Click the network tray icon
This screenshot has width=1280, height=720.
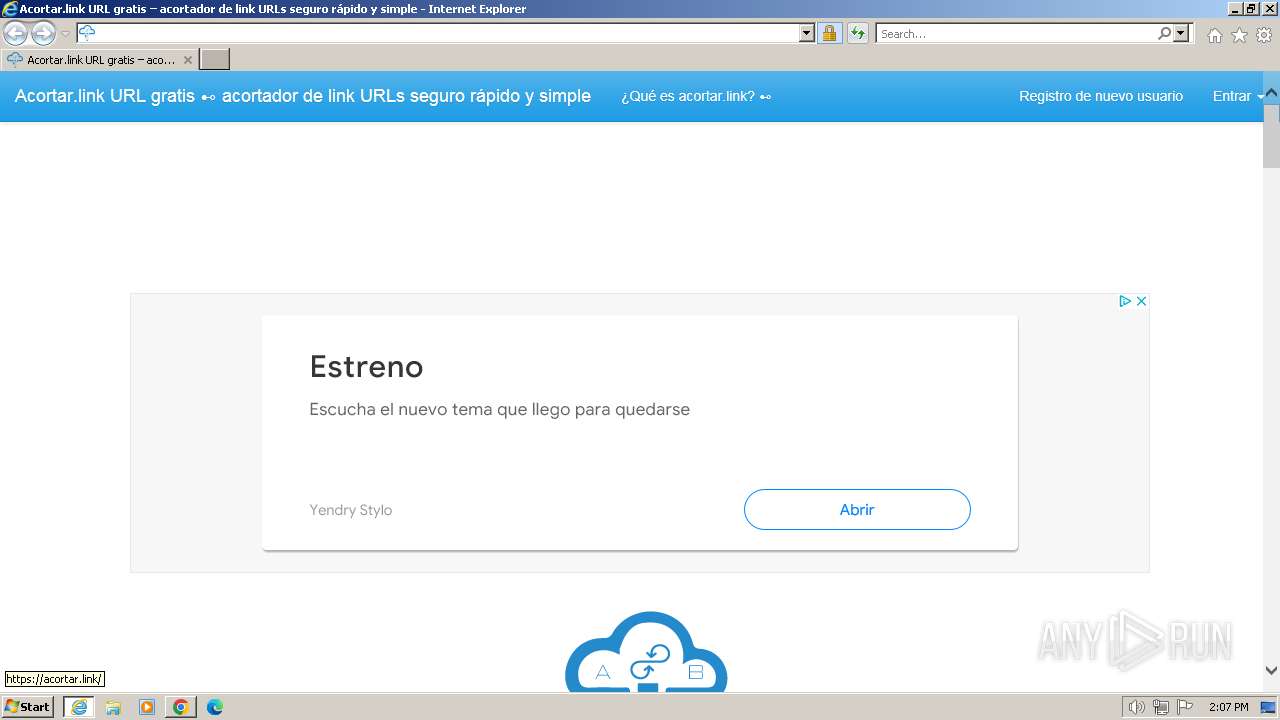[x=1161, y=707]
